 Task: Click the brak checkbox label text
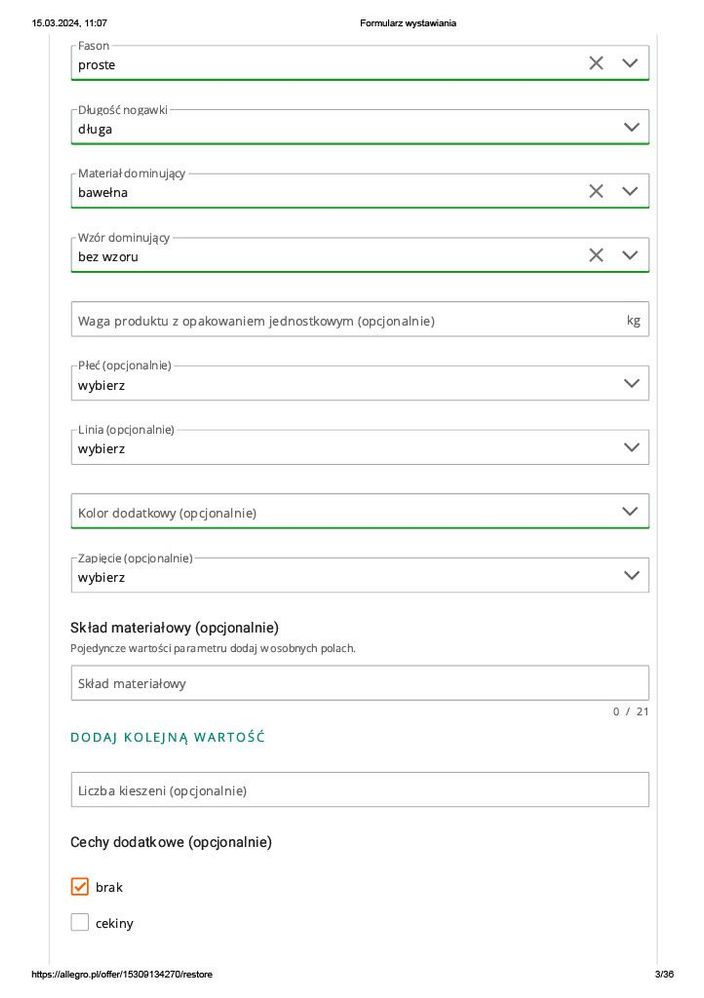pyautogui.click(x=109, y=887)
